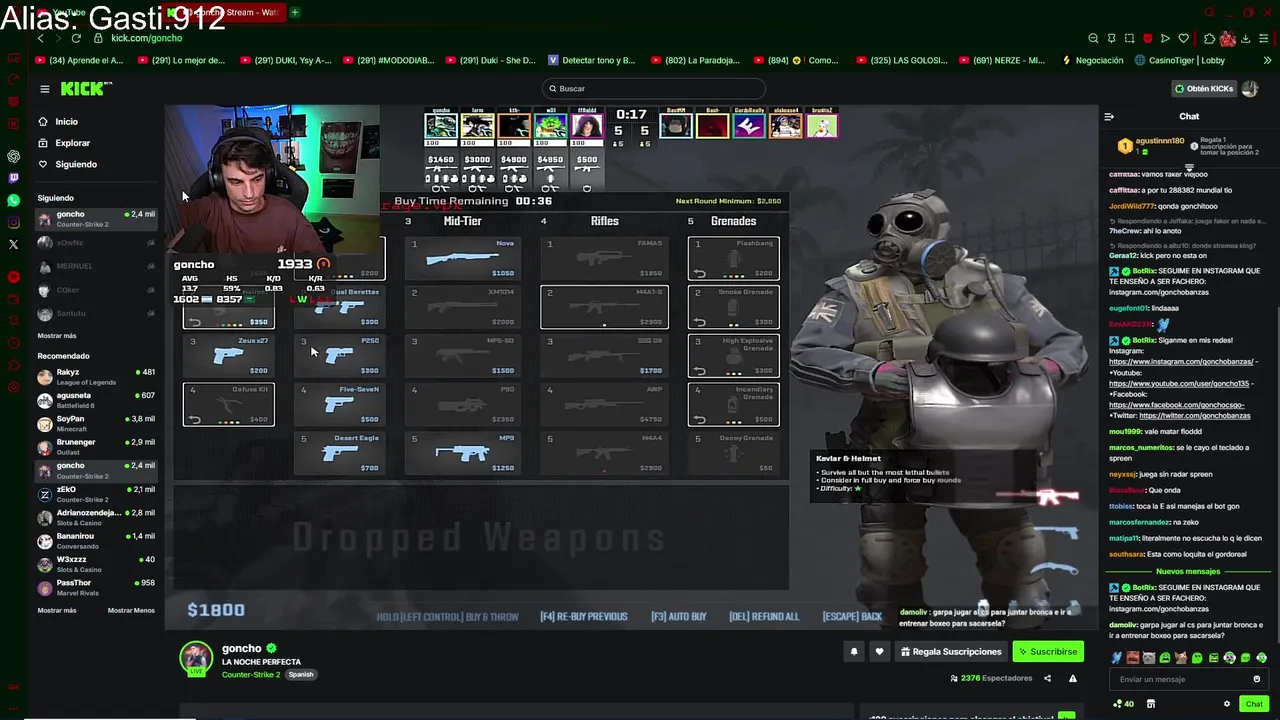Open Detectar tono y B... bookmark
The height and width of the screenshot is (720, 1280).
pos(592,60)
